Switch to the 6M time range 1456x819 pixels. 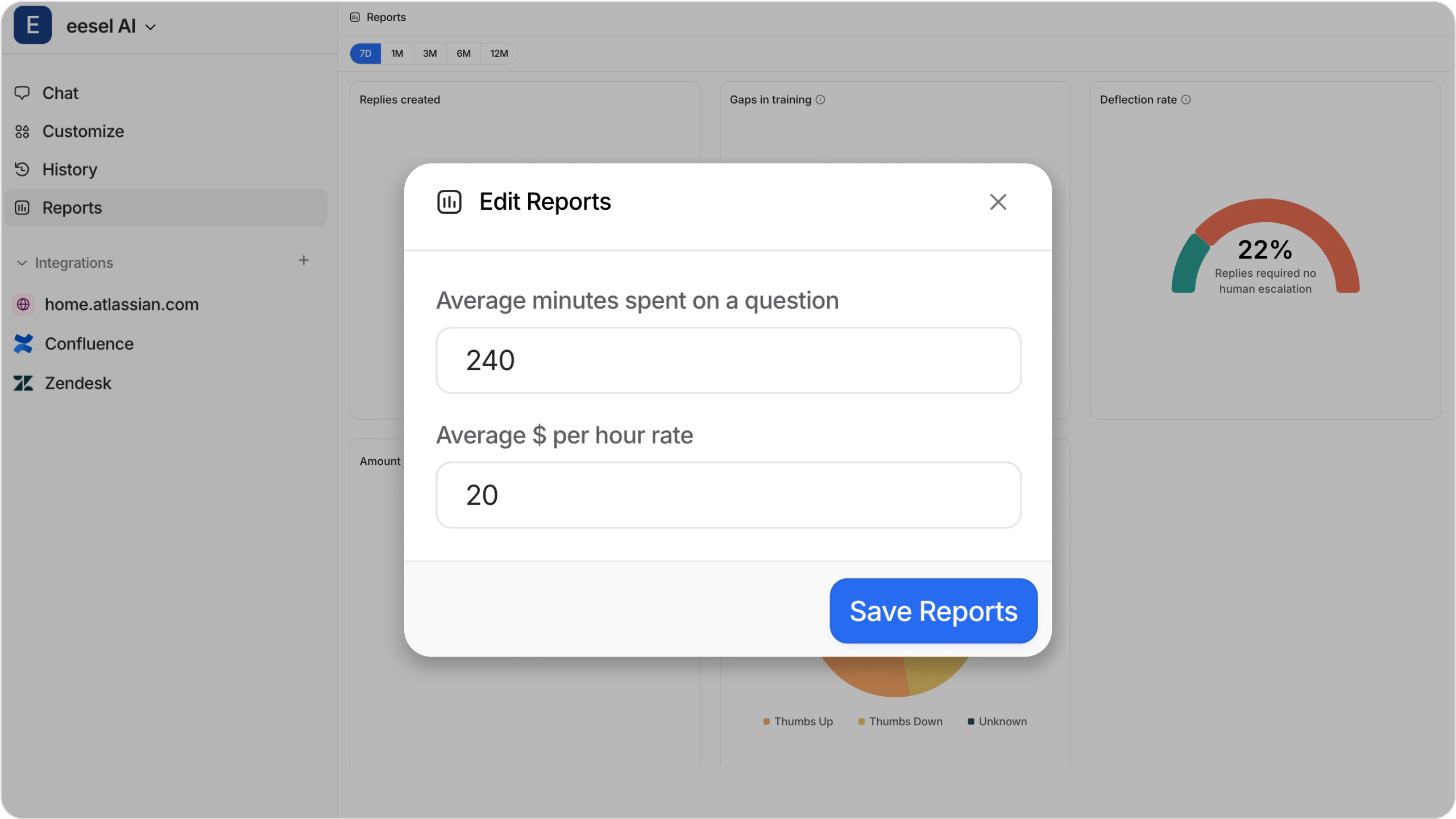point(463,53)
